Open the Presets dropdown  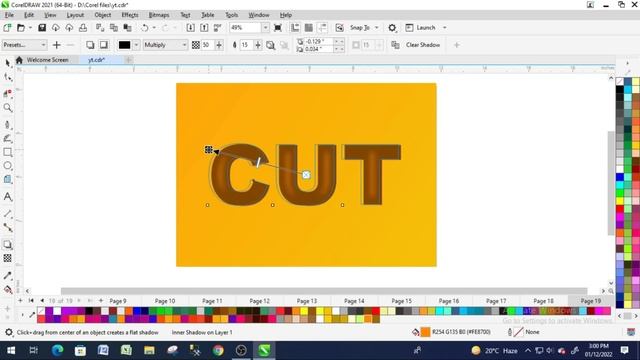pos(24,45)
